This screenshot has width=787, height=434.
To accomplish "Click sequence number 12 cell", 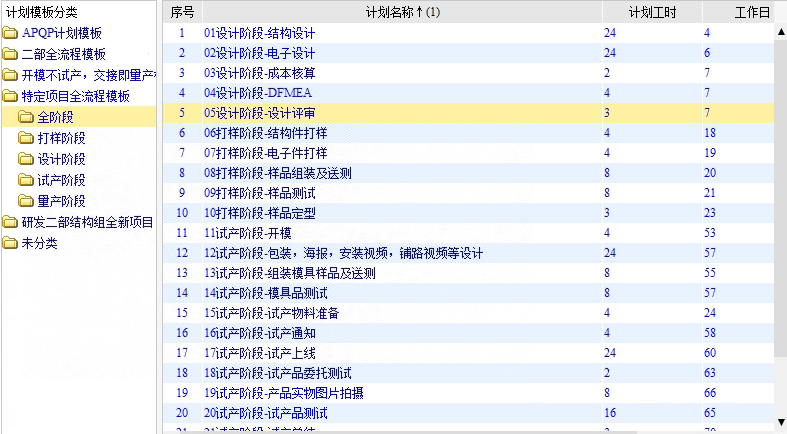I will (182, 253).
